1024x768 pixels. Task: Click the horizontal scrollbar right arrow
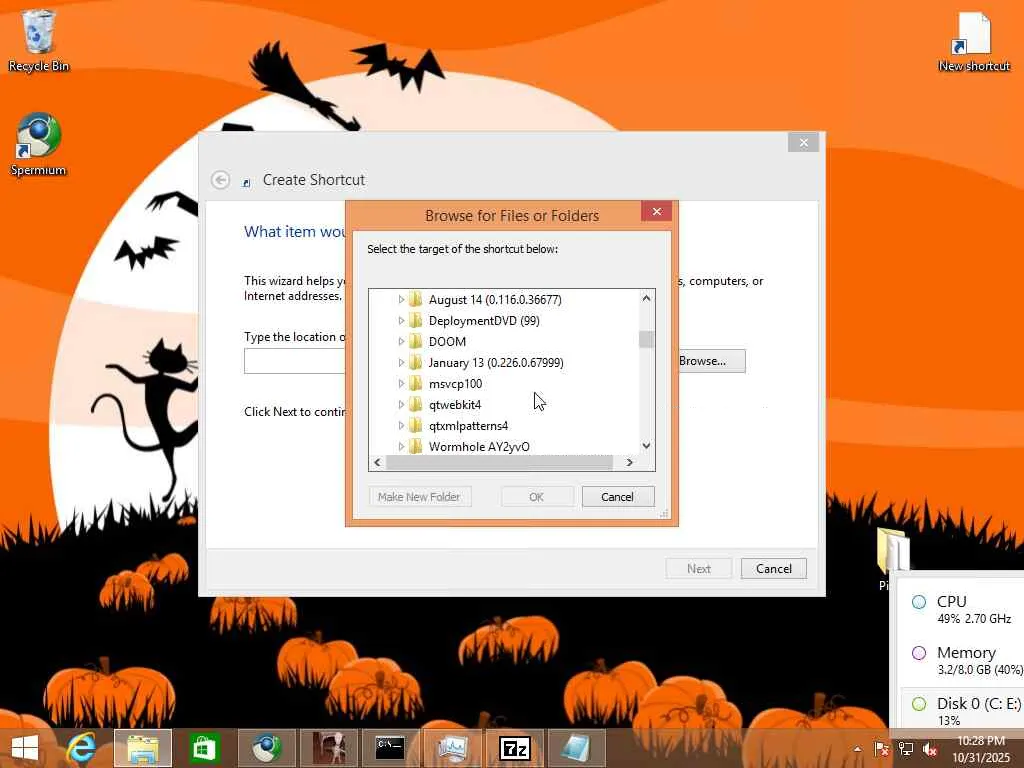point(630,462)
